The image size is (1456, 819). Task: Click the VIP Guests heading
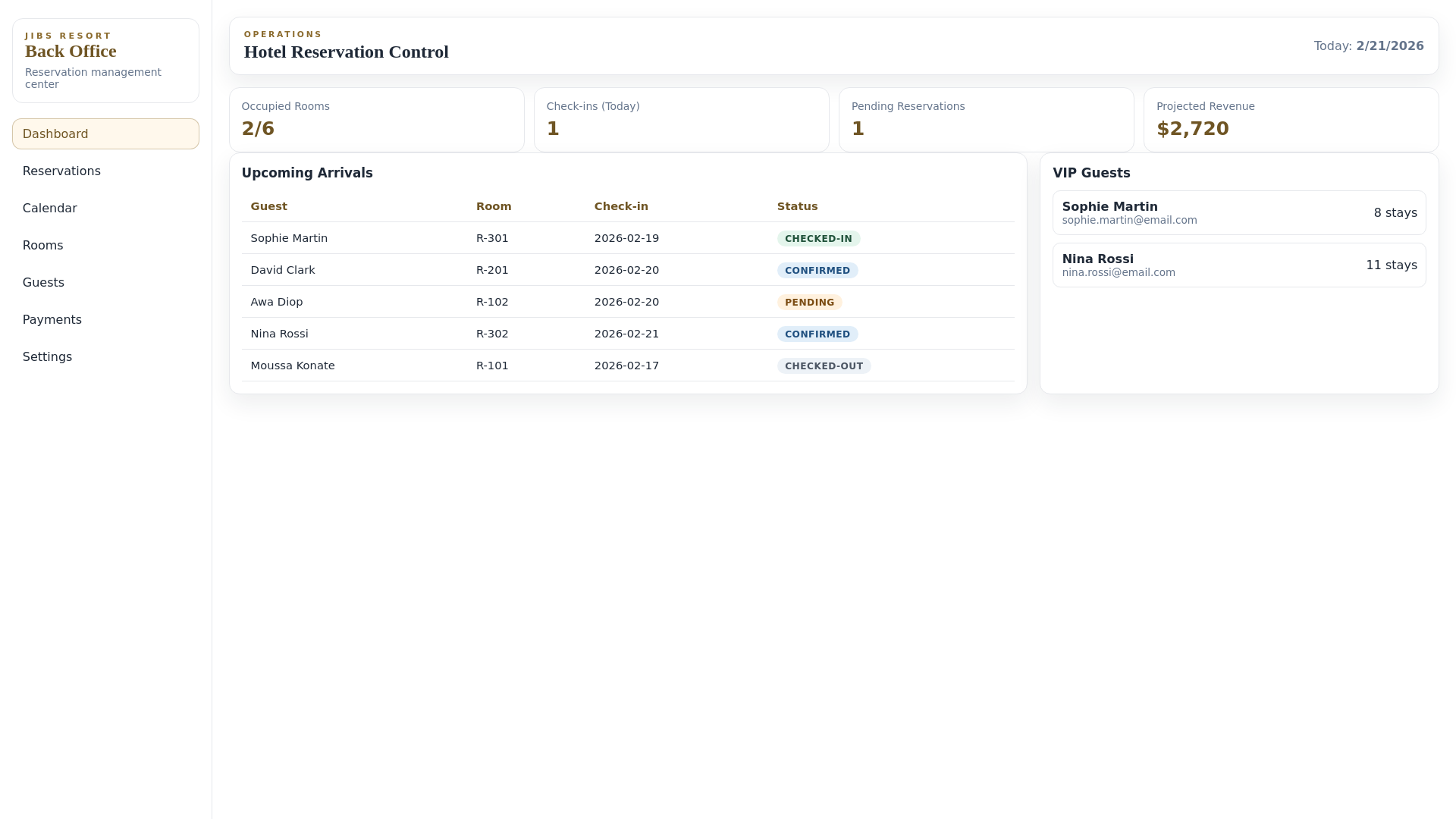(1091, 173)
